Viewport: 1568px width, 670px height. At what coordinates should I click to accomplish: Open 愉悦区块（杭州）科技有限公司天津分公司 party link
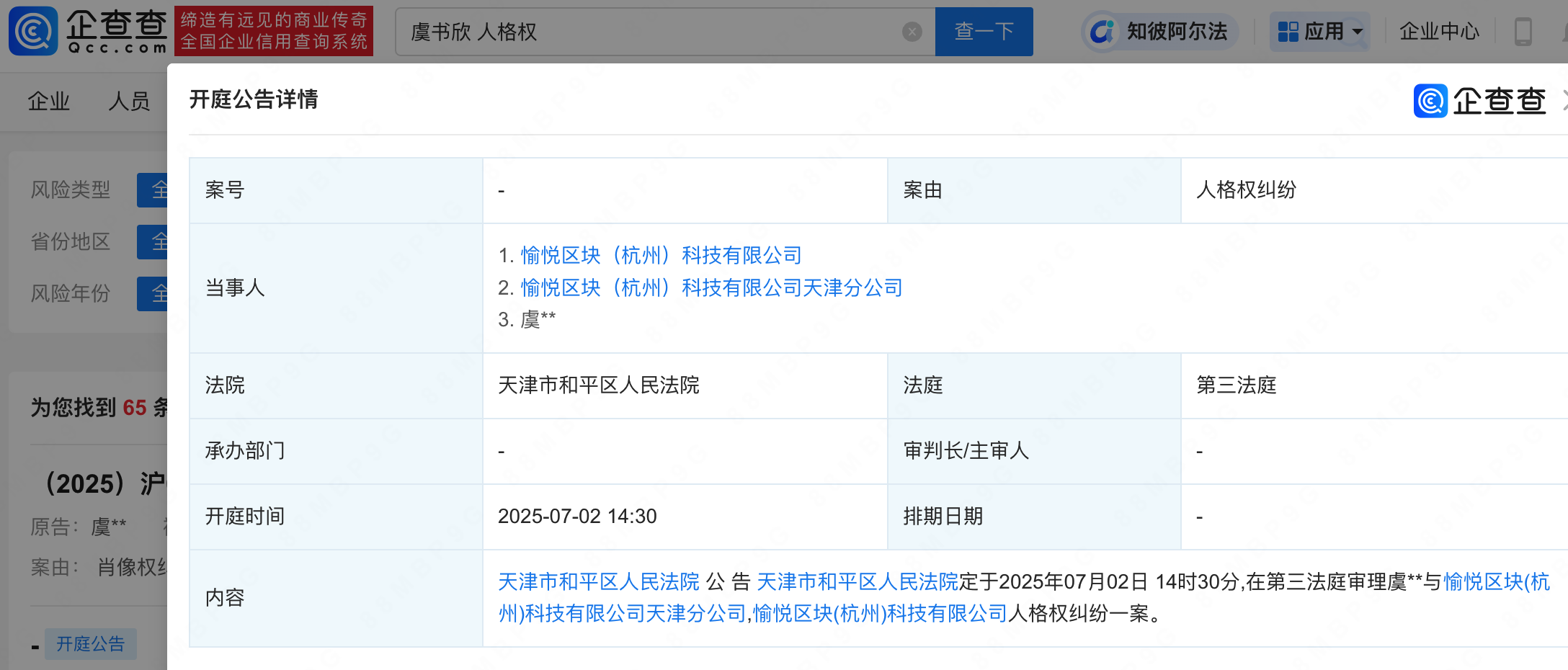point(711,287)
